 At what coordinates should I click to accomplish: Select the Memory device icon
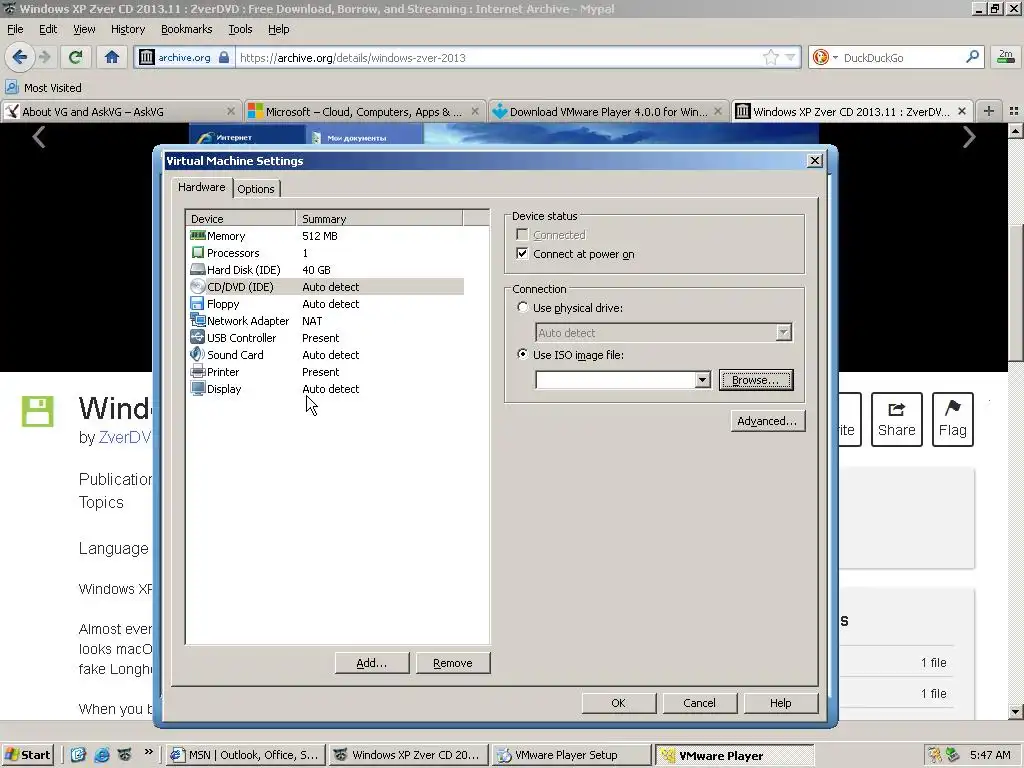[198, 235]
